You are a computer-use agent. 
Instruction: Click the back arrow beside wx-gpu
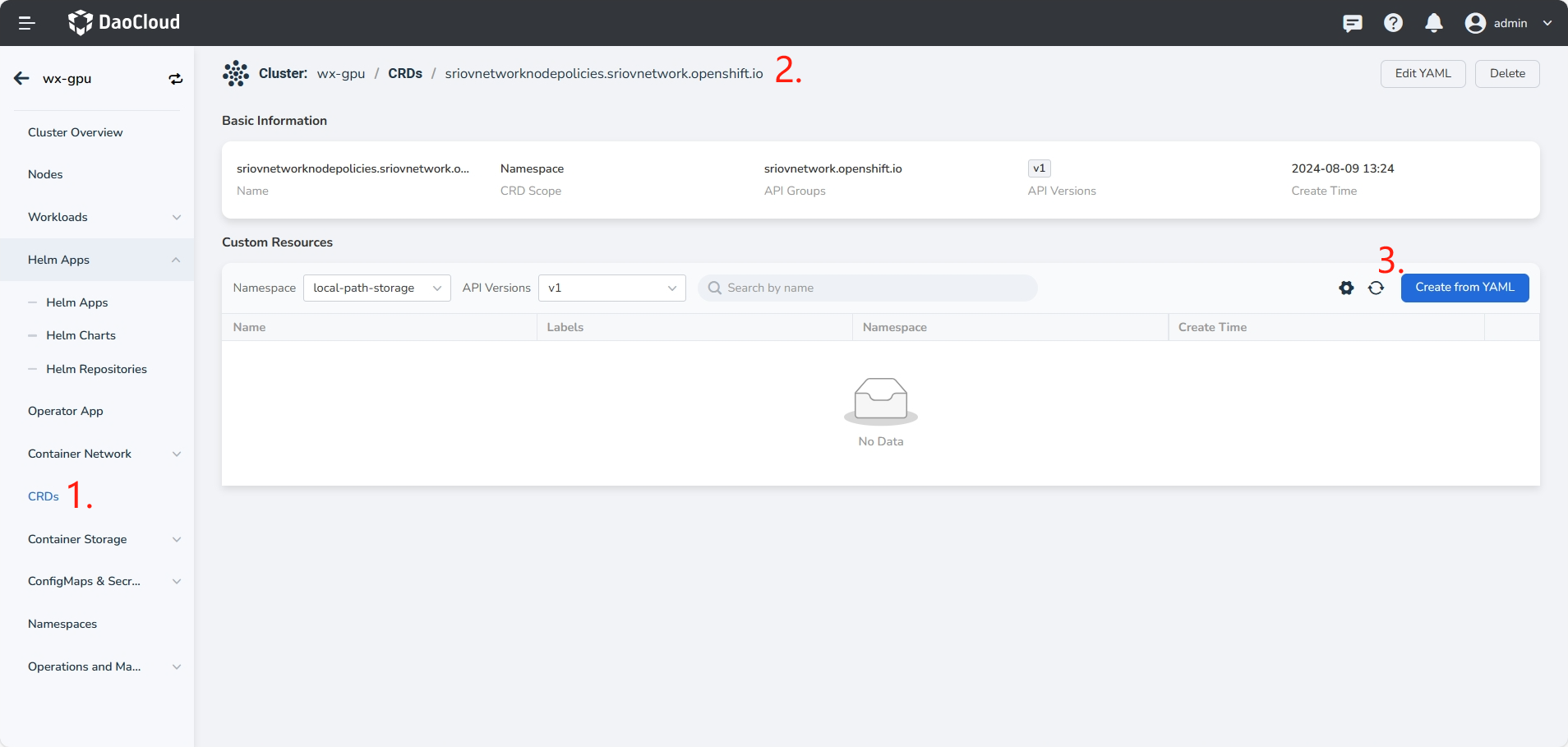tap(21, 79)
